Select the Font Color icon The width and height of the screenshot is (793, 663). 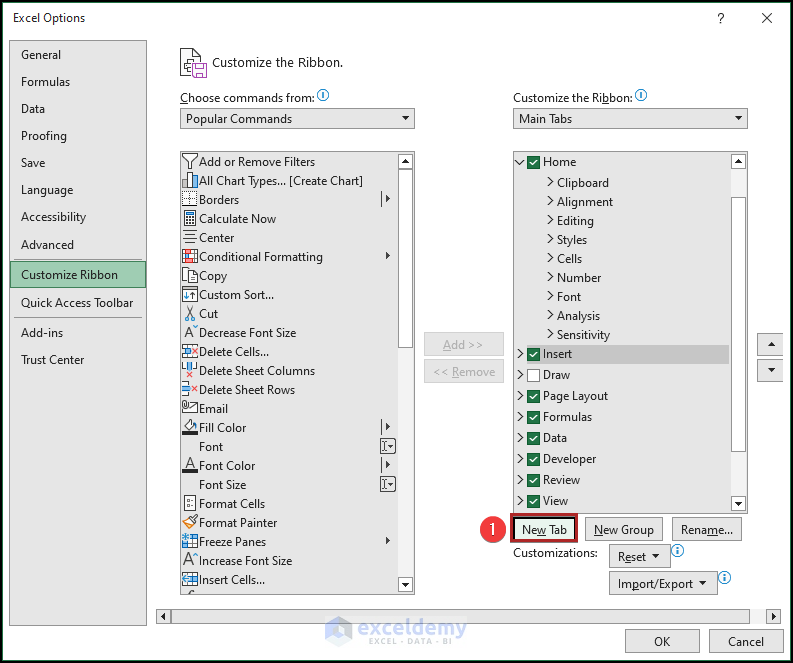click(x=190, y=465)
